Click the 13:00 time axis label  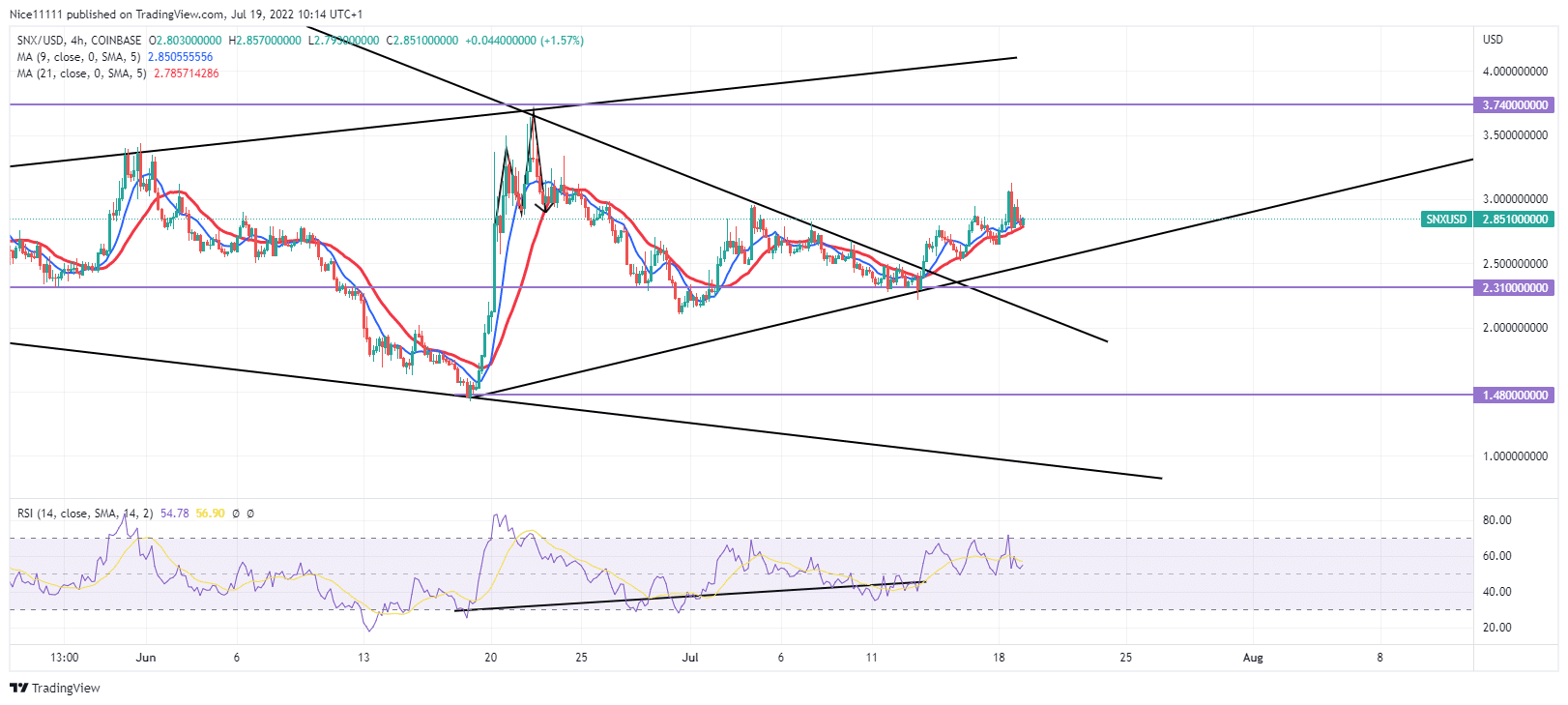point(64,658)
